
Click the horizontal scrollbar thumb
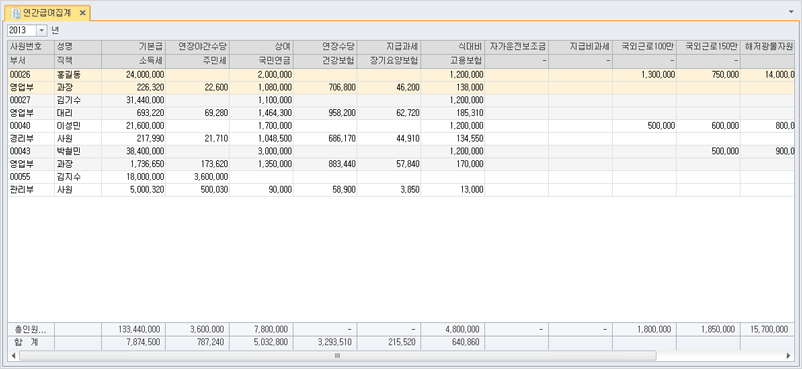click(x=338, y=355)
